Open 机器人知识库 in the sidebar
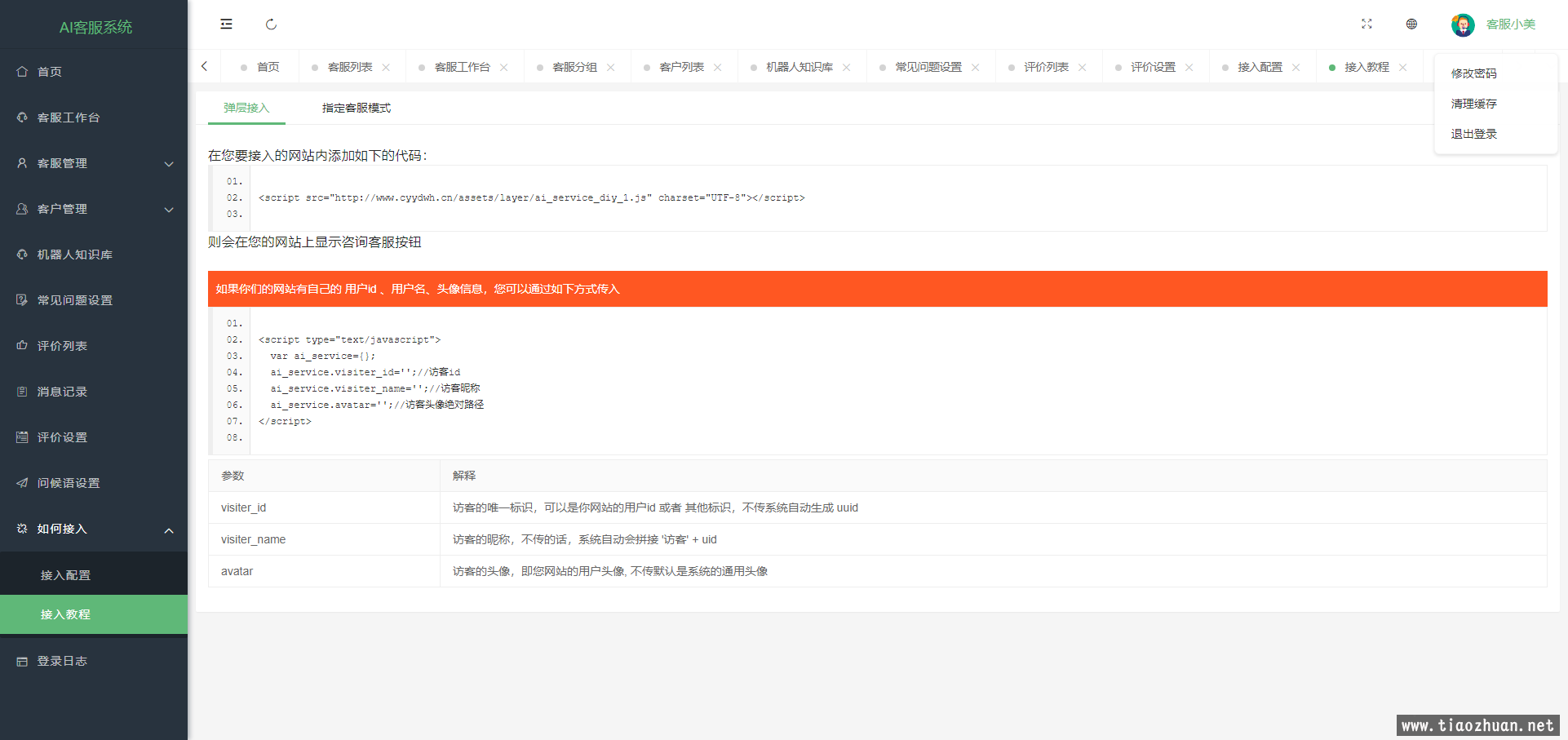1568x740 pixels. [x=94, y=255]
